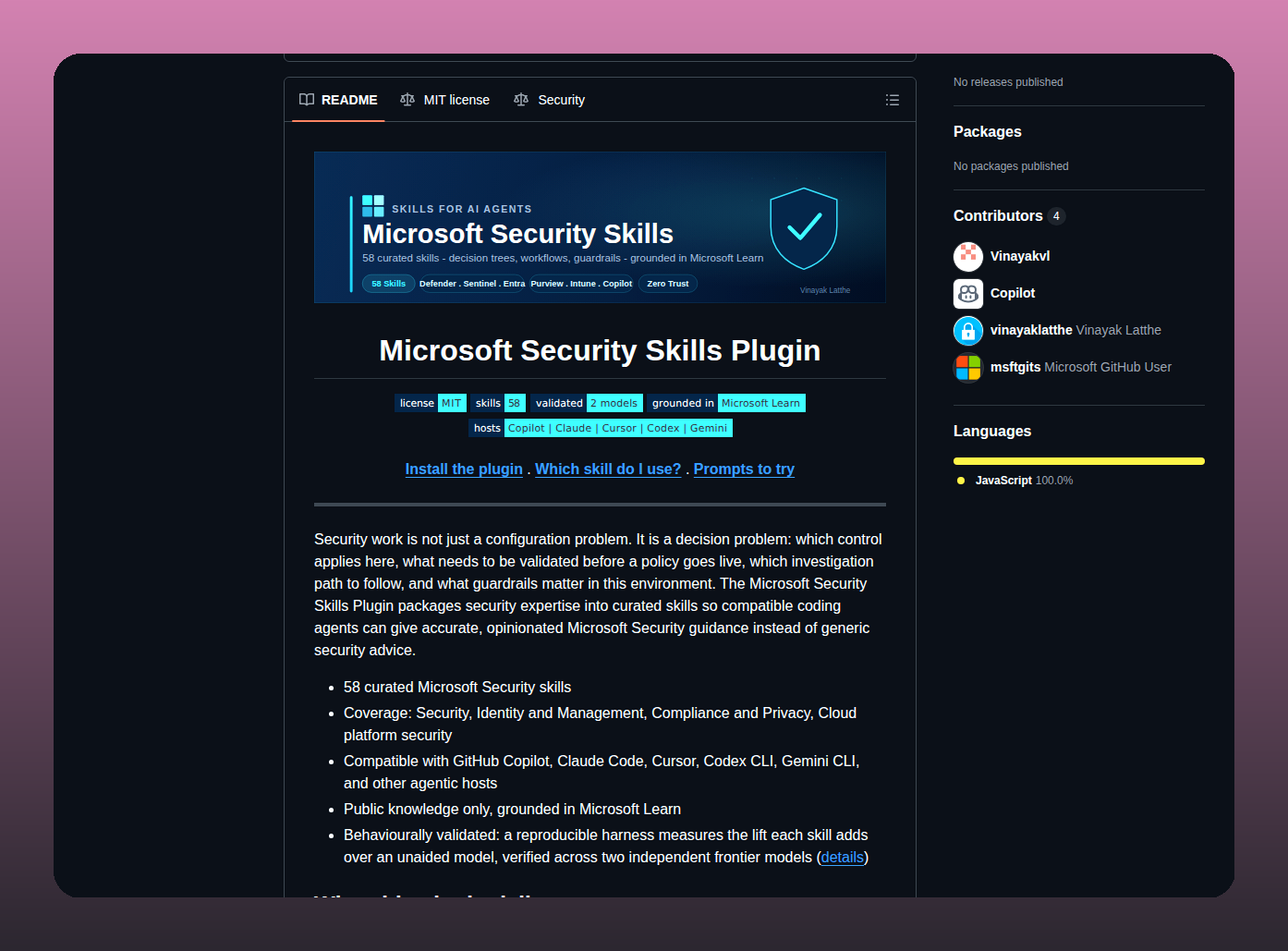Switch to the MIT license tab
The image size is (1288, 951).
(444, 100)
